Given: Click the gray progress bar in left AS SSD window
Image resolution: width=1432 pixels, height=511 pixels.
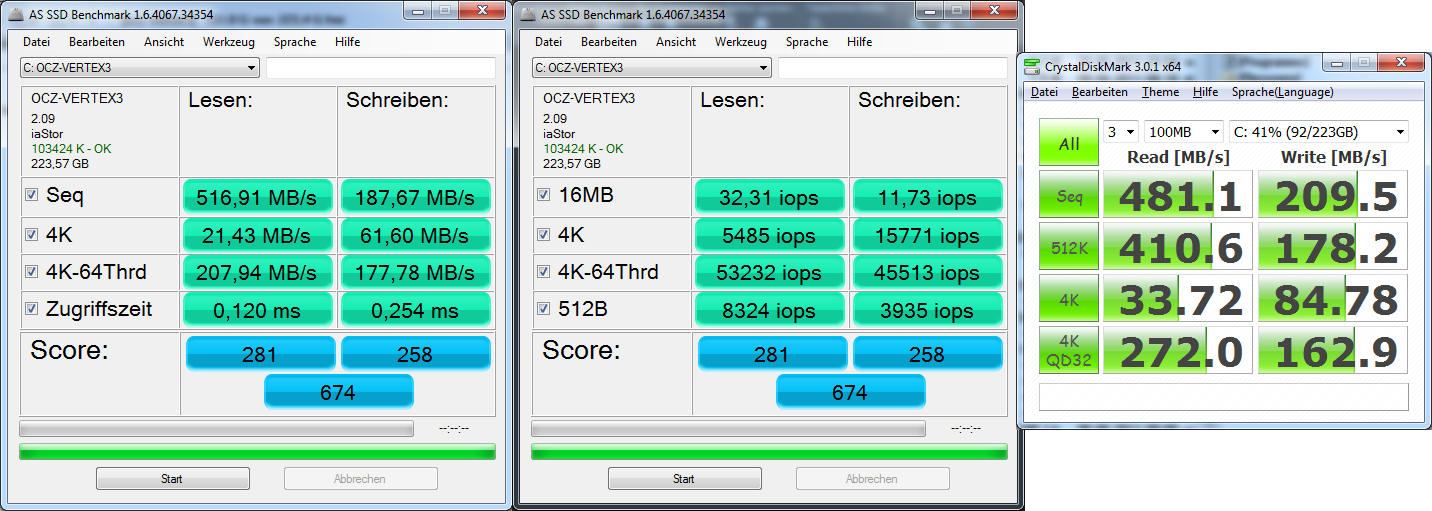Looking at the screenshot, I should pos(216,429).
